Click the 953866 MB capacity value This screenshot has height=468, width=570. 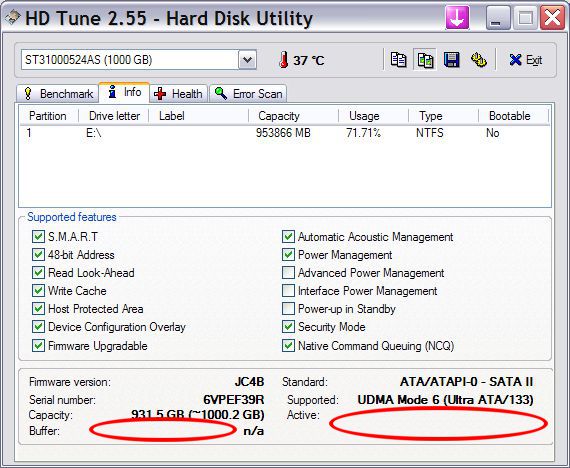coord(283,133)
